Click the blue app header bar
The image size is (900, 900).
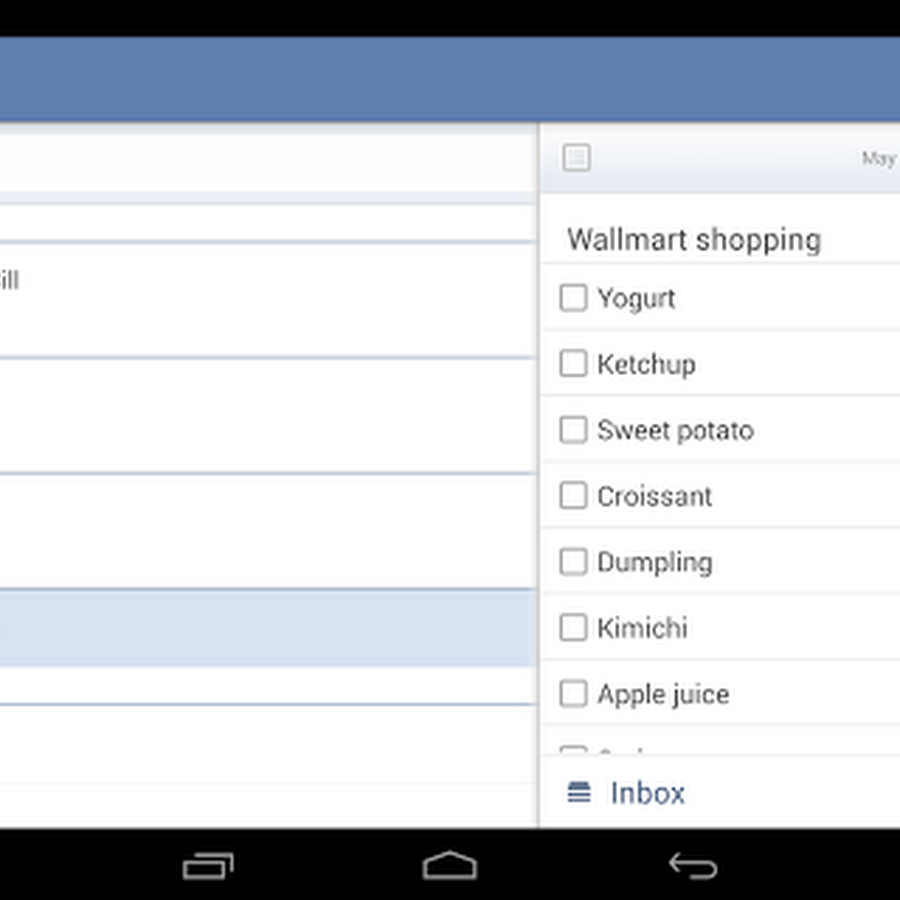click(450, 79)
